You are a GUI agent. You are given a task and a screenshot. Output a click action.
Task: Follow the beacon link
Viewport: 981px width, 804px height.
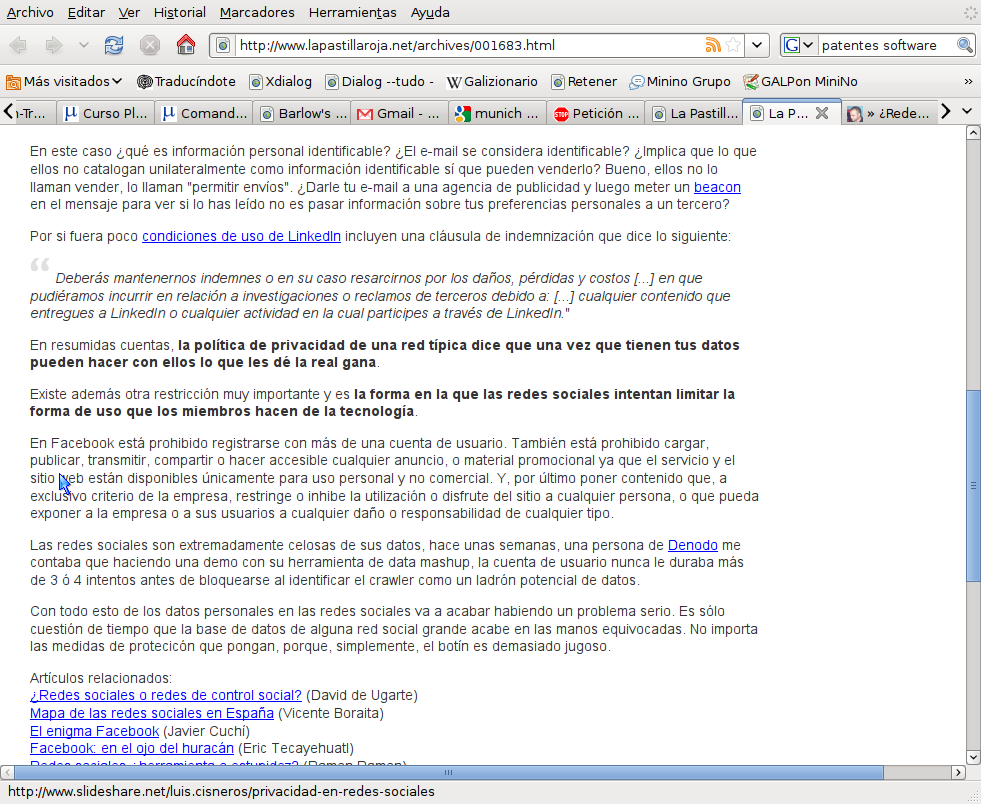pyautogui.click(x=717, y=187)
